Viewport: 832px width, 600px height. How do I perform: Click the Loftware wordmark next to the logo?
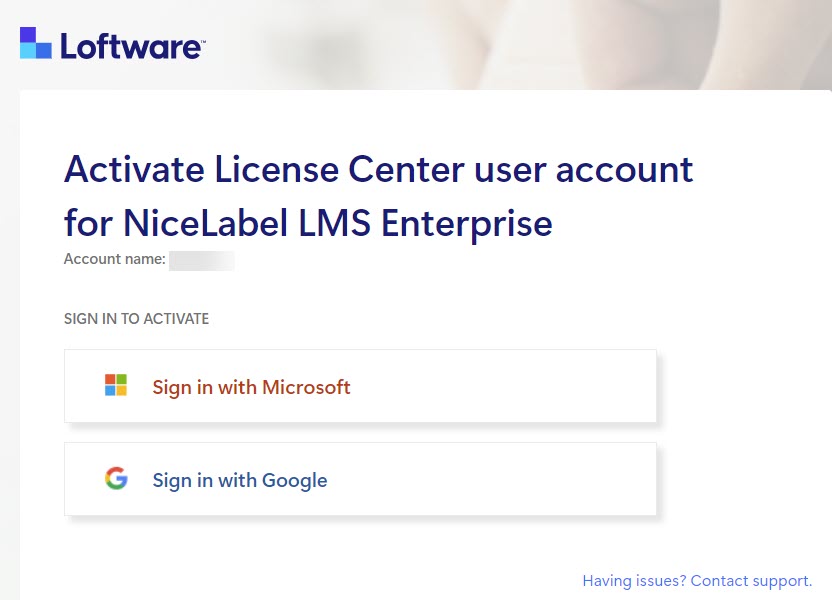point(132,44)
